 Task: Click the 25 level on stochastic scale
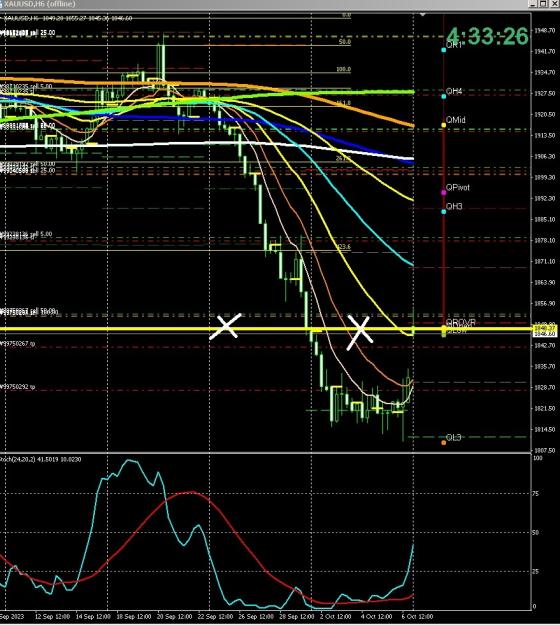tap(536, 572)
